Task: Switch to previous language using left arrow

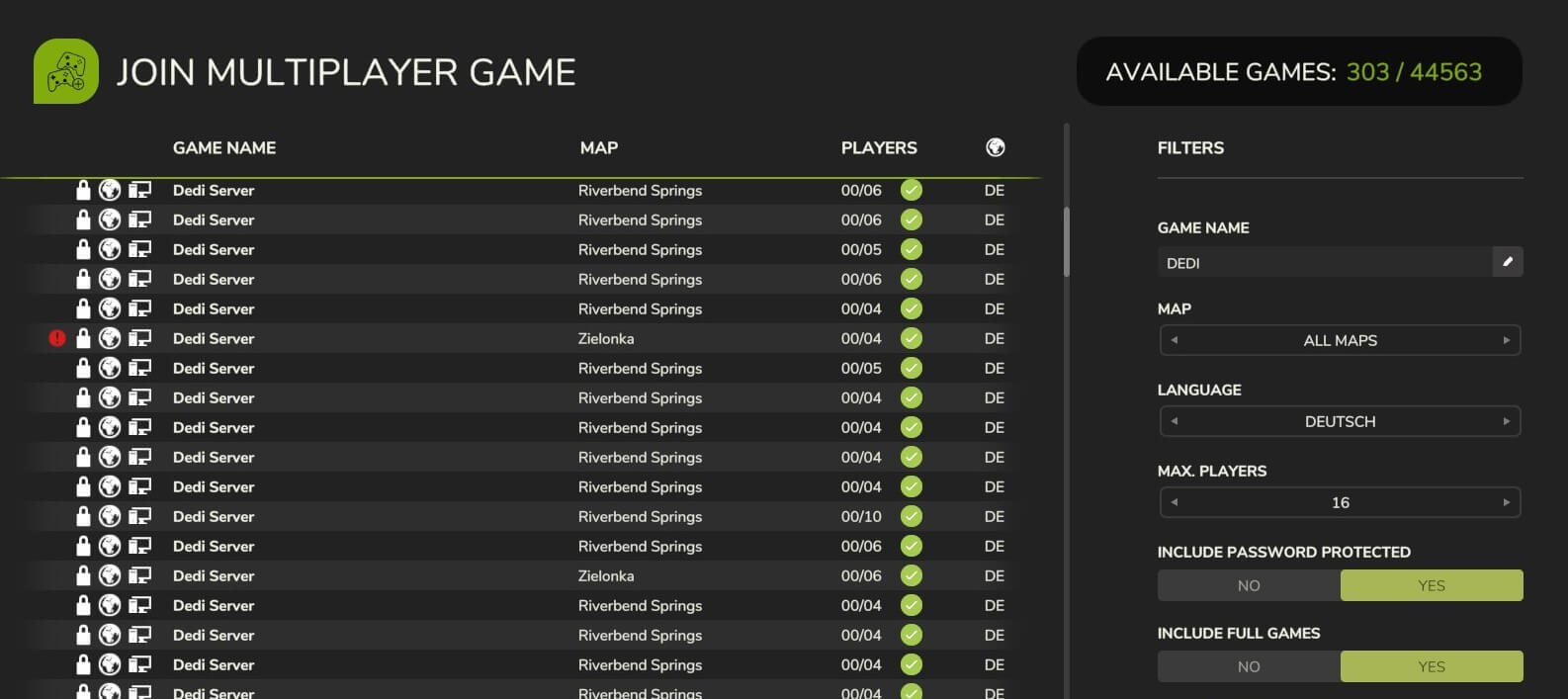Action: tap(1175, 421)
